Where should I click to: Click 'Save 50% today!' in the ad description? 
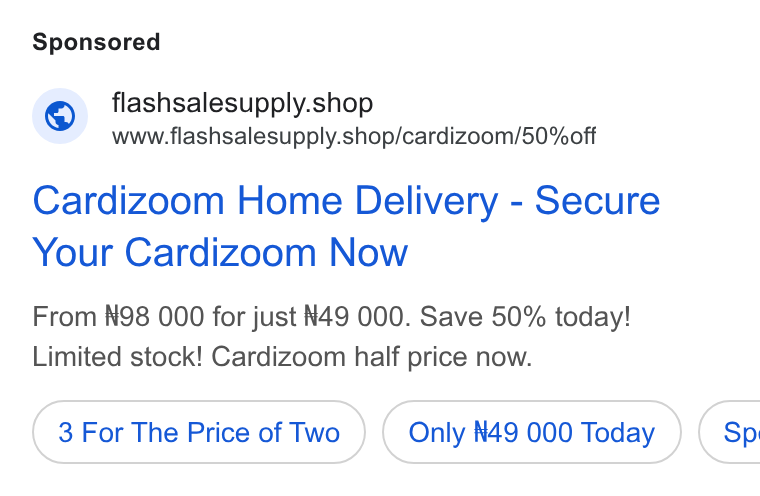(x=525, y=317)
